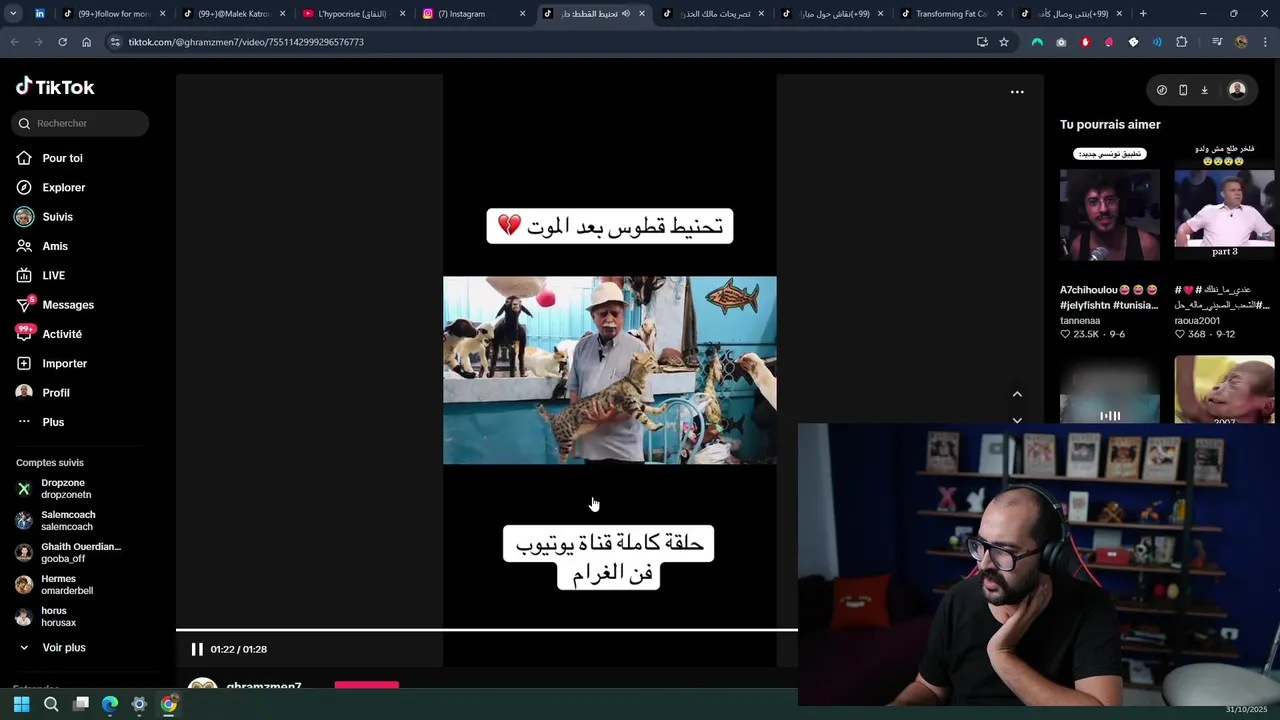Image resolution: width=1280 pixels, height=720 pixels.
Task: Open the Plus menu in sidebar
Action: coord(53,422)
